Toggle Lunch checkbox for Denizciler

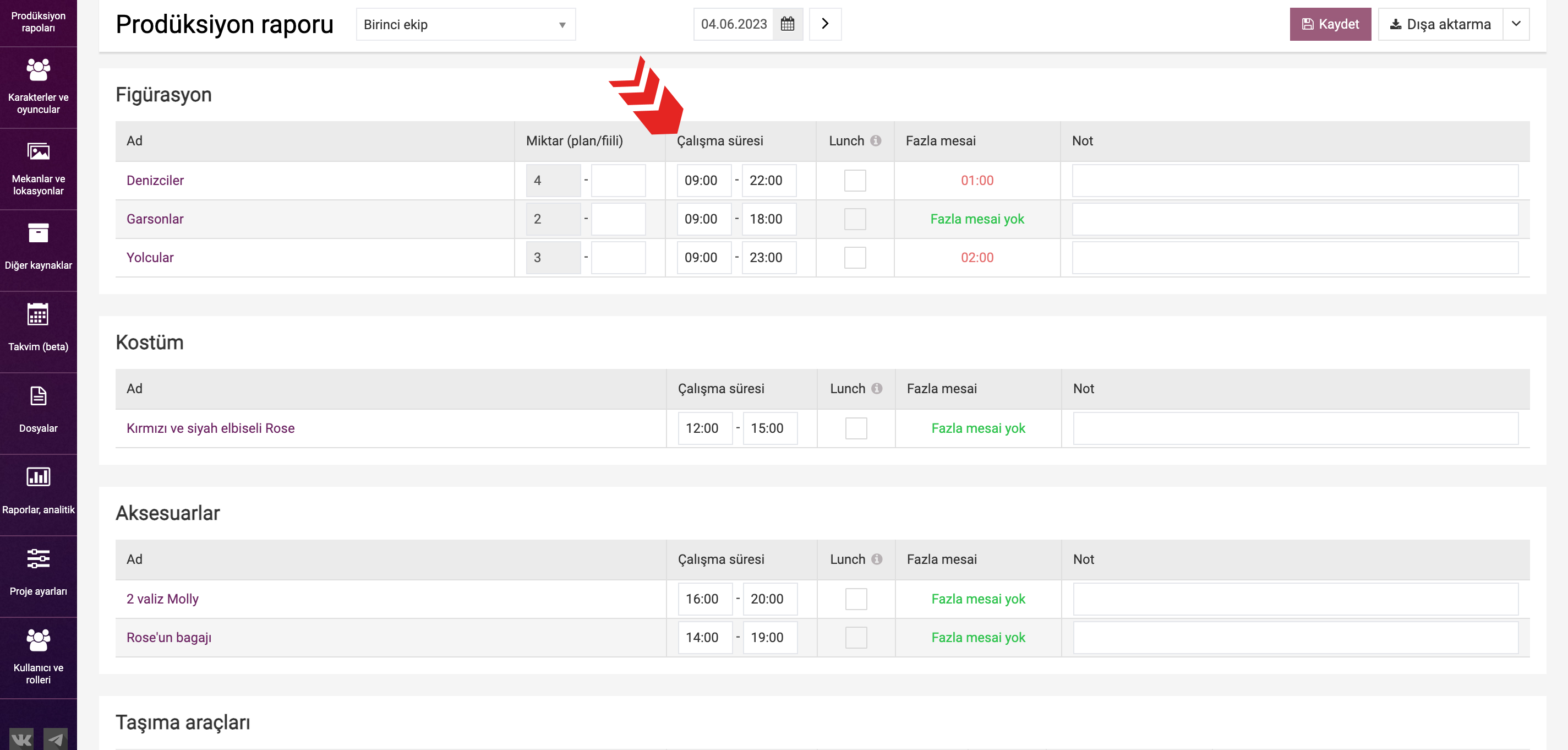[855, 180]
